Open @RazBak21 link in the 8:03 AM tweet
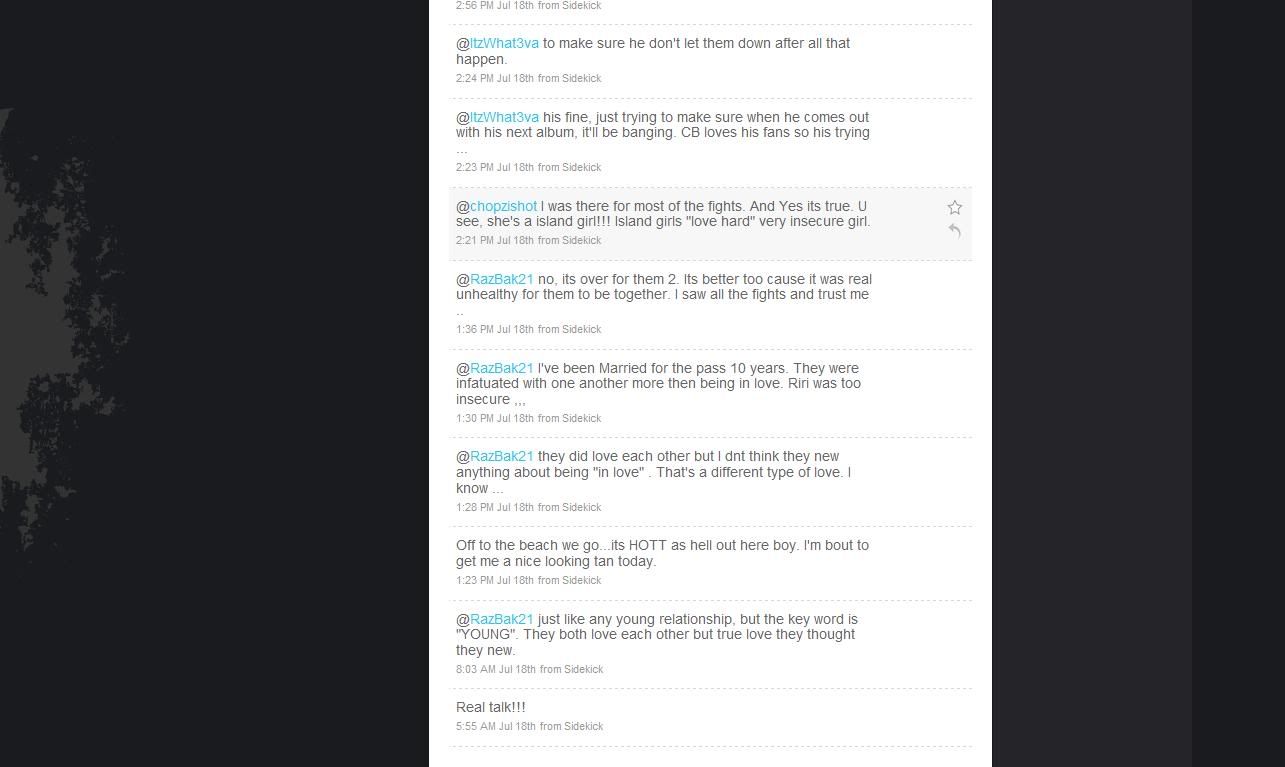The image size is (1285, 767). [502, 619]
